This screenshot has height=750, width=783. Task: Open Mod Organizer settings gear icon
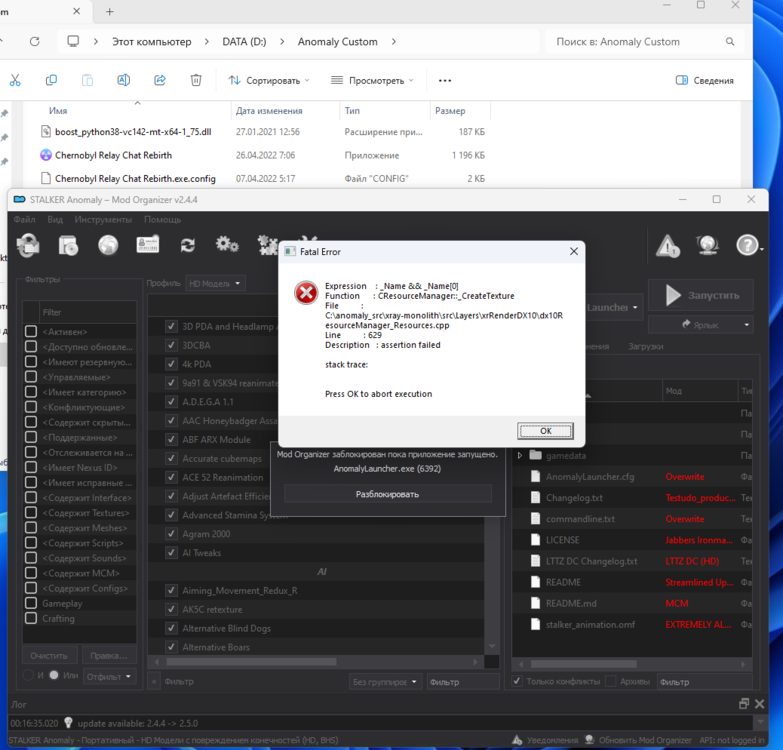pyautogui.click(x=227, y=245)
